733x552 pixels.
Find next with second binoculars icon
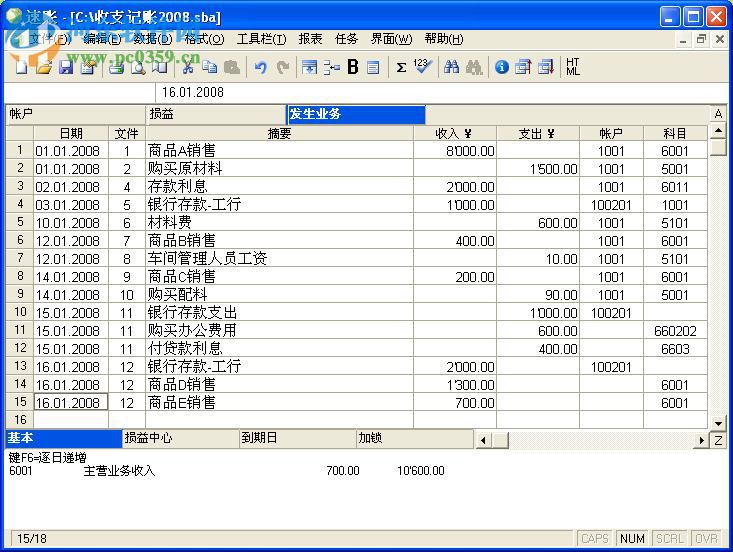click(x=474, y=67)
